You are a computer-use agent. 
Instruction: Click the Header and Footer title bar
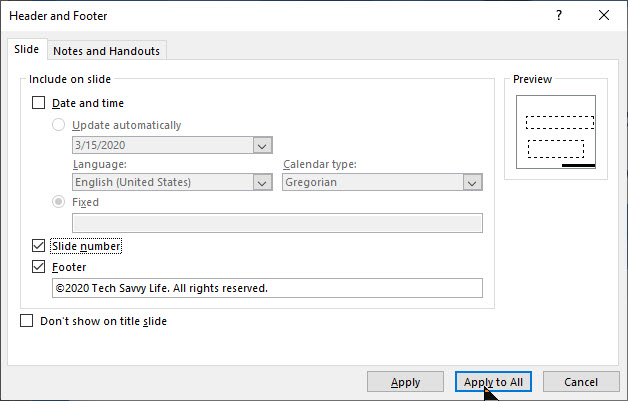(250, 16)
